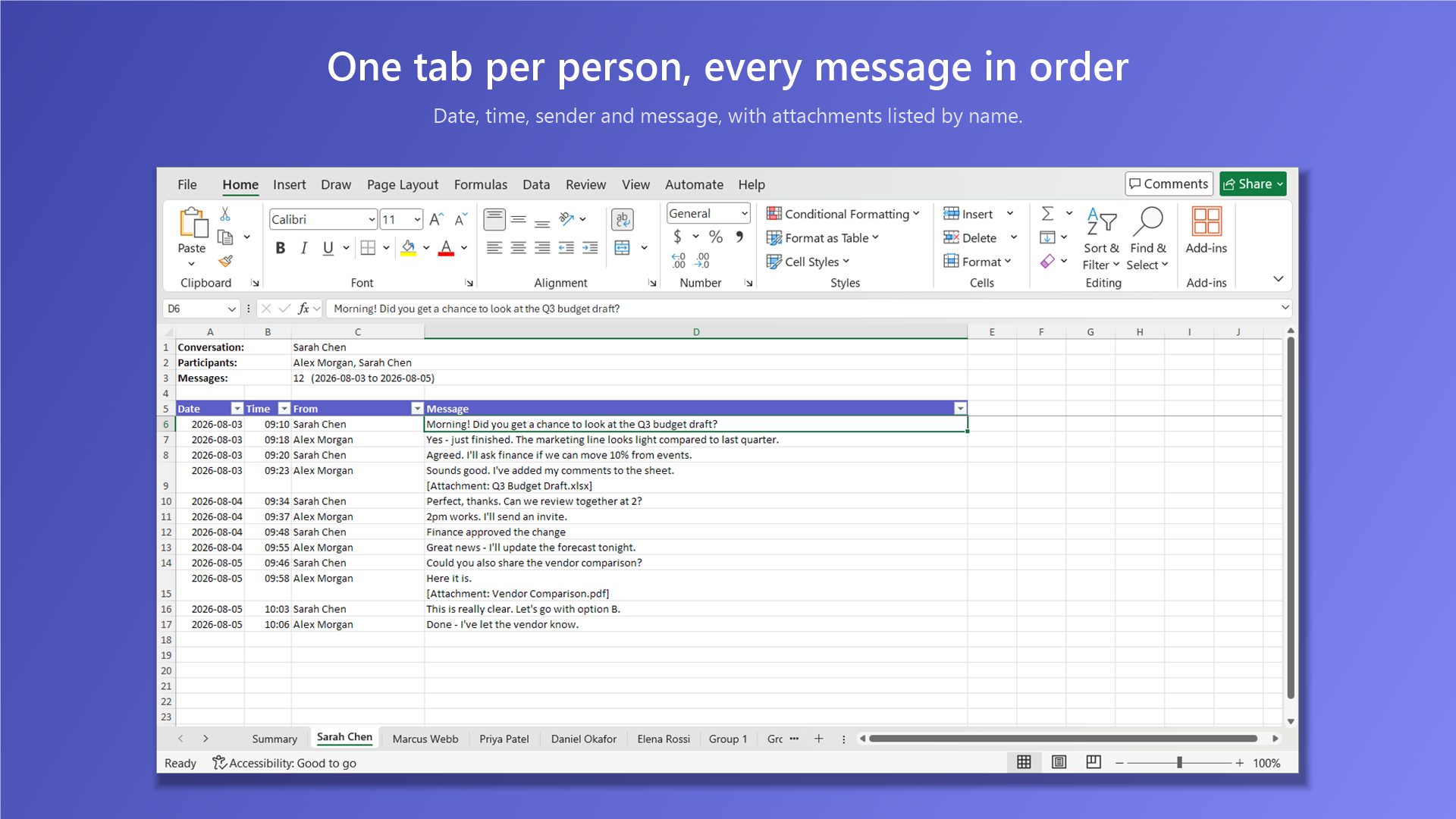Viewport: 1456px width, 819px height.
Task: Click the Increase Font Size icon
Action: [x=436, y=219]
